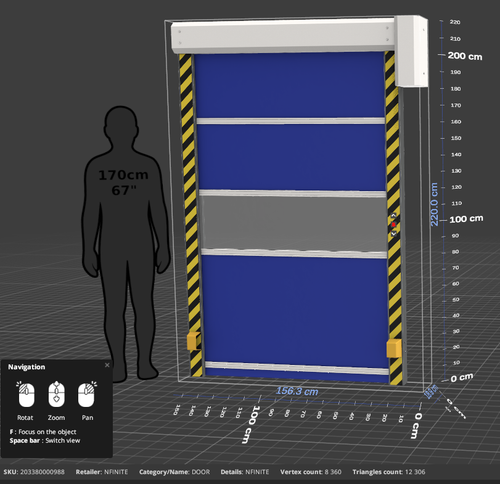Screen dimensions: 500x484
Task: Click the 220.0 cm height dimension label
Action: (x=434, y=204)
